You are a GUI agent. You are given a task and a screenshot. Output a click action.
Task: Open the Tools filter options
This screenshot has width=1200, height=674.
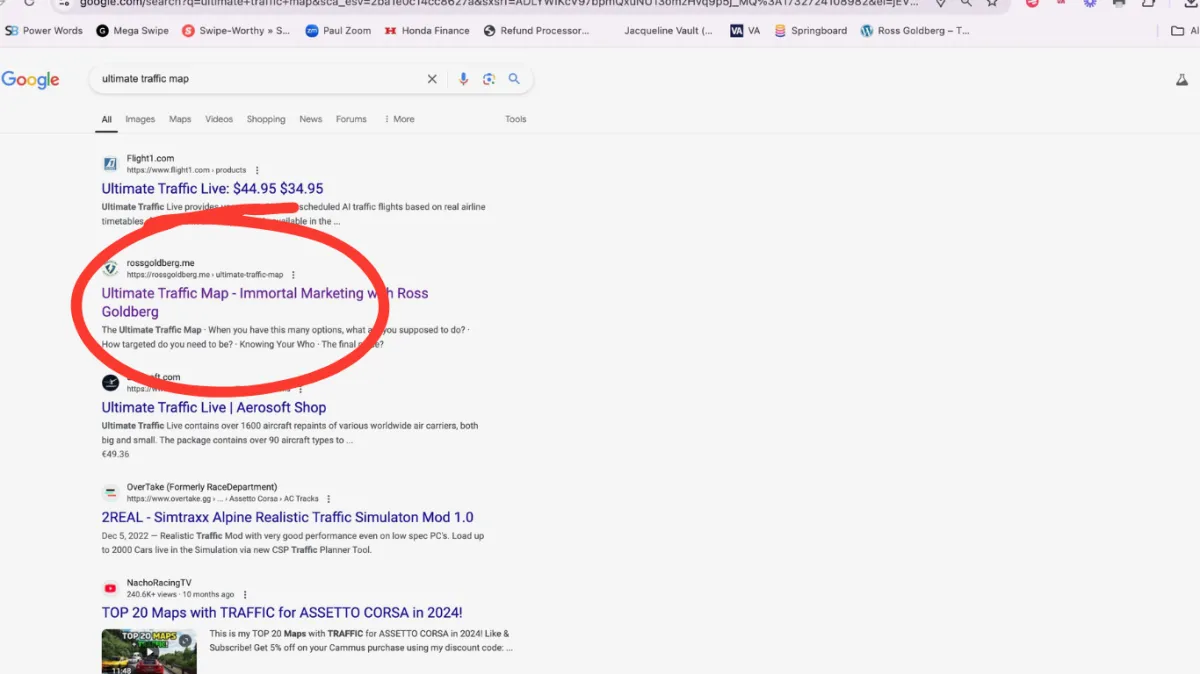tap(516, 119)
